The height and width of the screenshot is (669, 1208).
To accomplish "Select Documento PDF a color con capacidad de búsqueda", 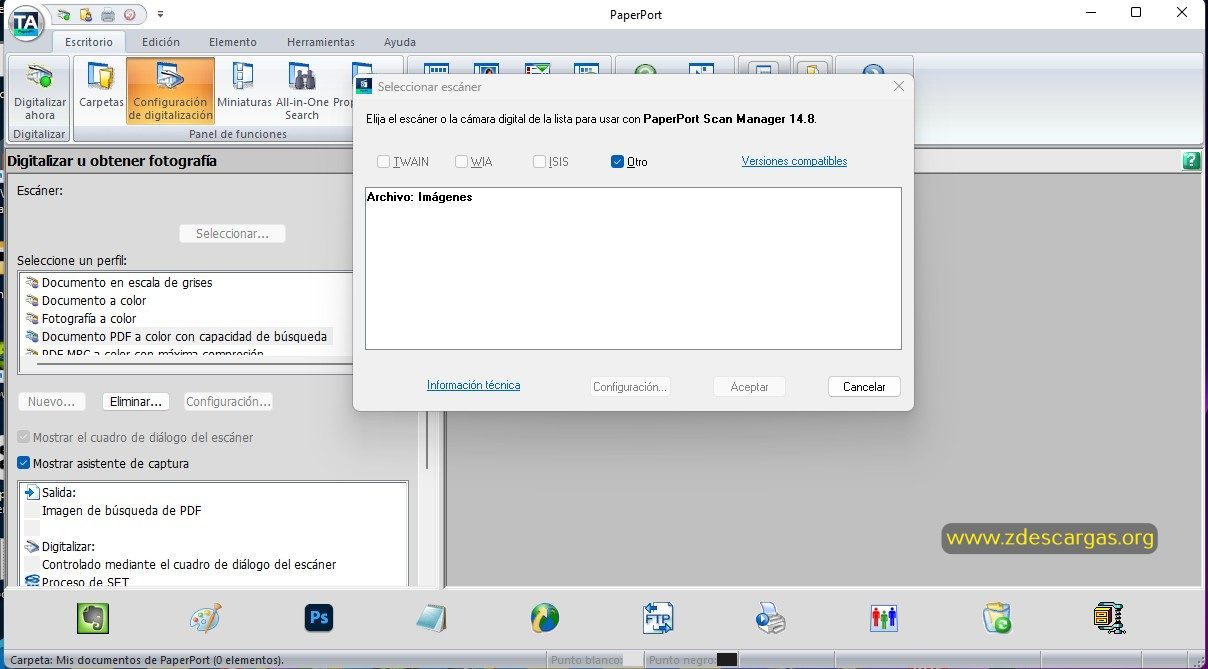I will tap(184, 337).
